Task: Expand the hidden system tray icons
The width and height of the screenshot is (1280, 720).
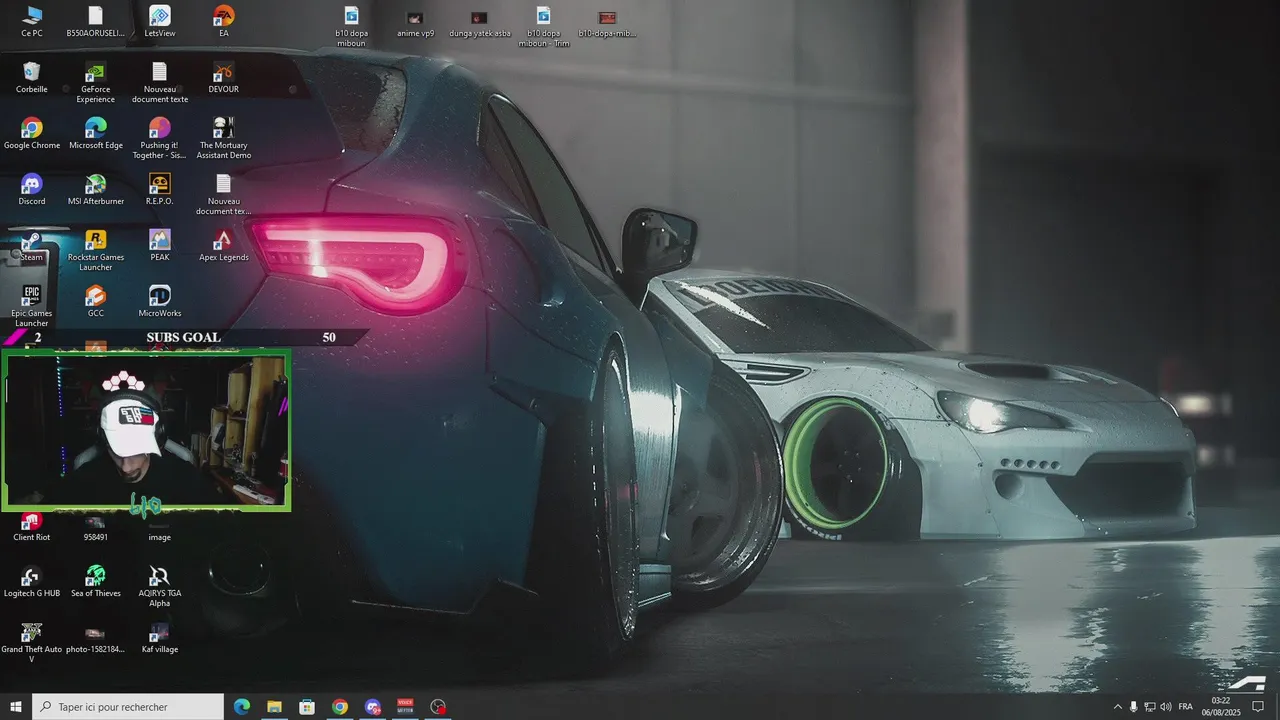Action: tap(1118, 707)
